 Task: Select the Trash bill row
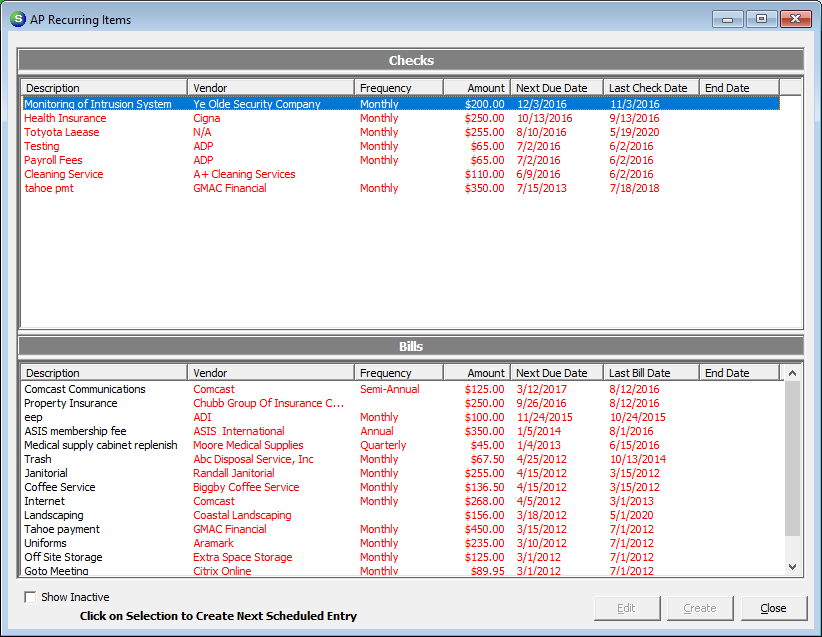[x=401, y=459]
